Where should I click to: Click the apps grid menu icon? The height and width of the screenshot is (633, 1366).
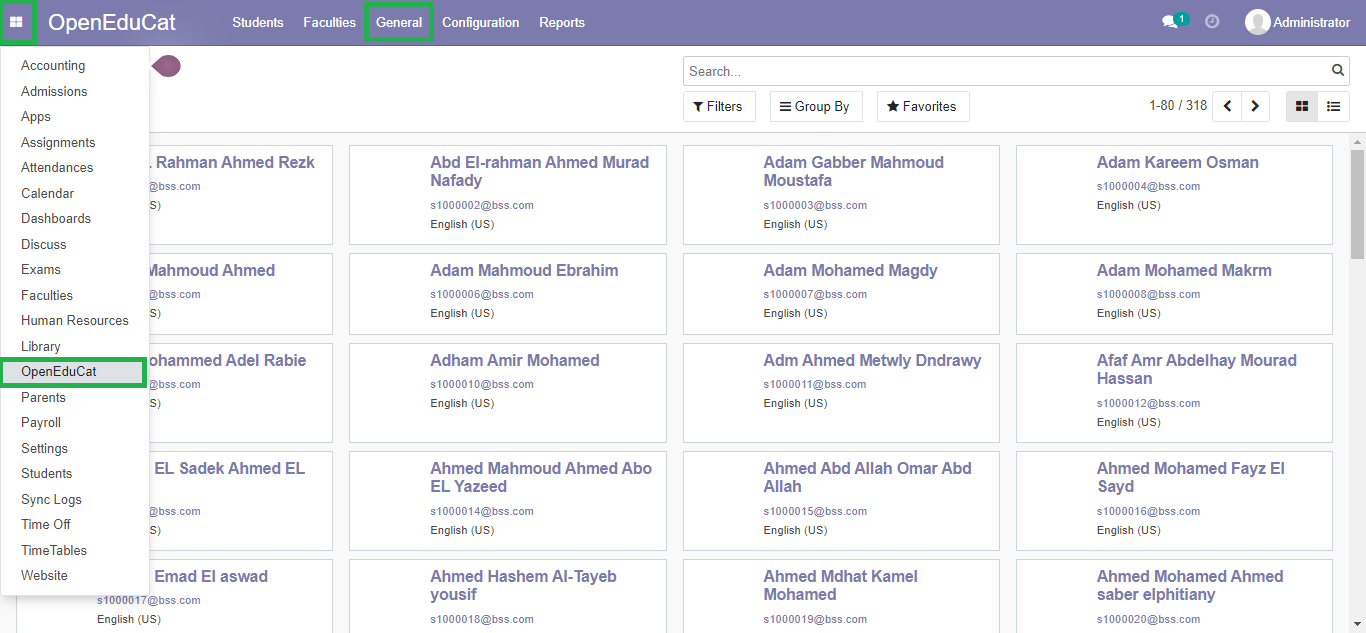16,22
